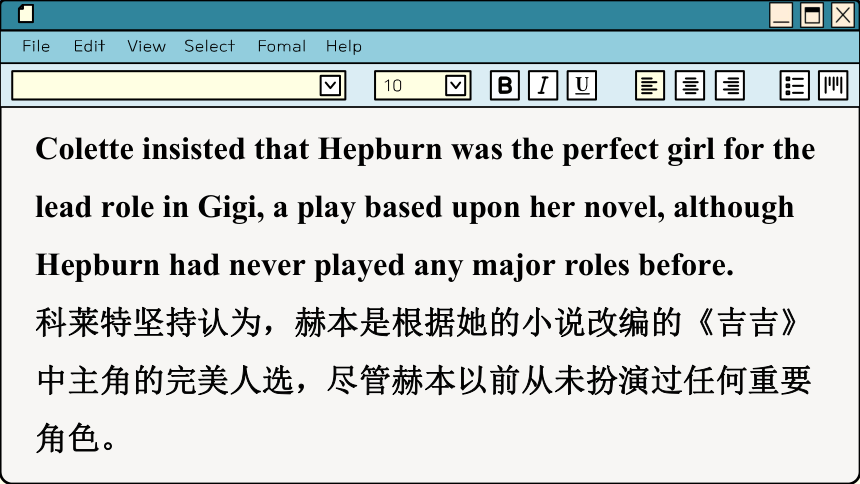The image size is (860, 484).
Task: Minimize the editor window
Action: (x=781, y=15)
